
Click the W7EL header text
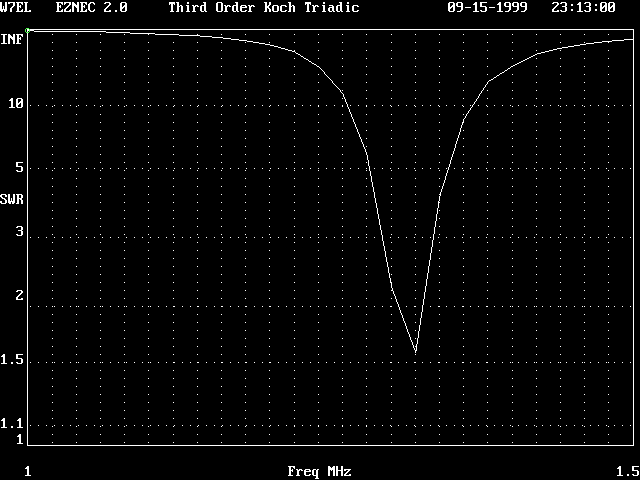click(15, 7)
